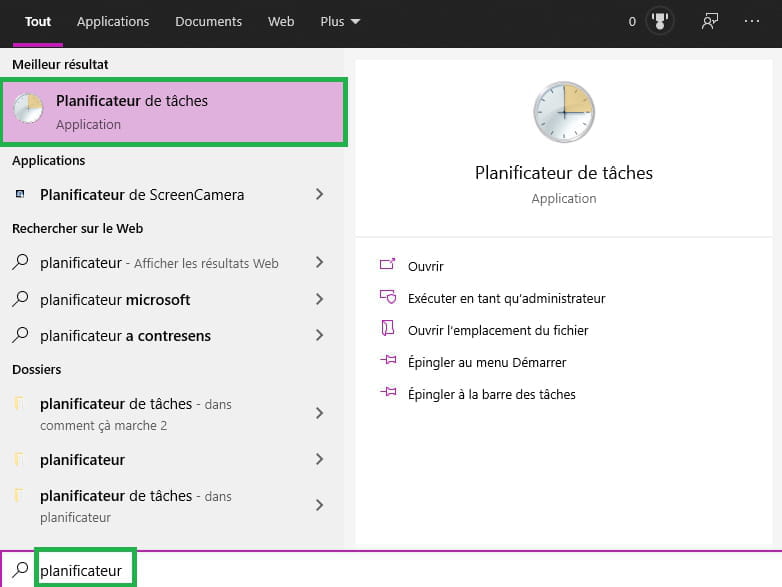Expand 'planificateur a contresens' chevron
Image resolution: width=782 pixels, height=587 pixels.
(x=320, y=335)
